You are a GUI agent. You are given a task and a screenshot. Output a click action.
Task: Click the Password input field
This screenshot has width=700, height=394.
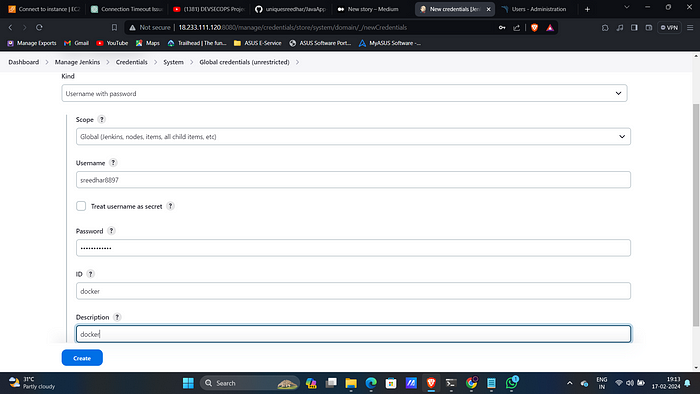pos(353,248)
